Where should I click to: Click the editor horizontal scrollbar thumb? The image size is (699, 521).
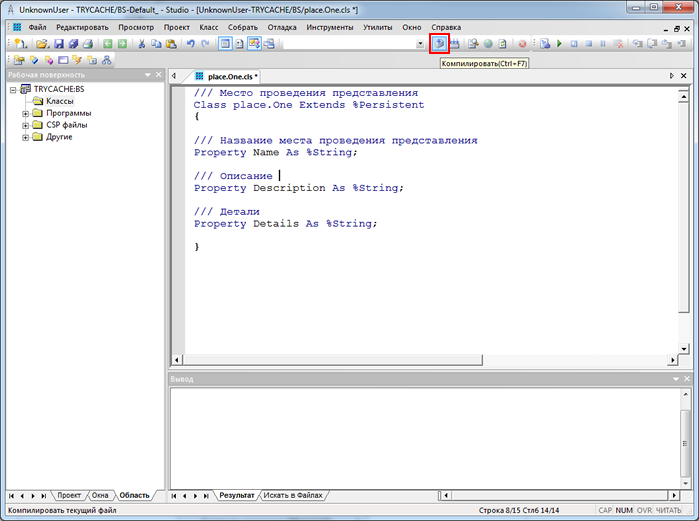(x=333, y=360)
